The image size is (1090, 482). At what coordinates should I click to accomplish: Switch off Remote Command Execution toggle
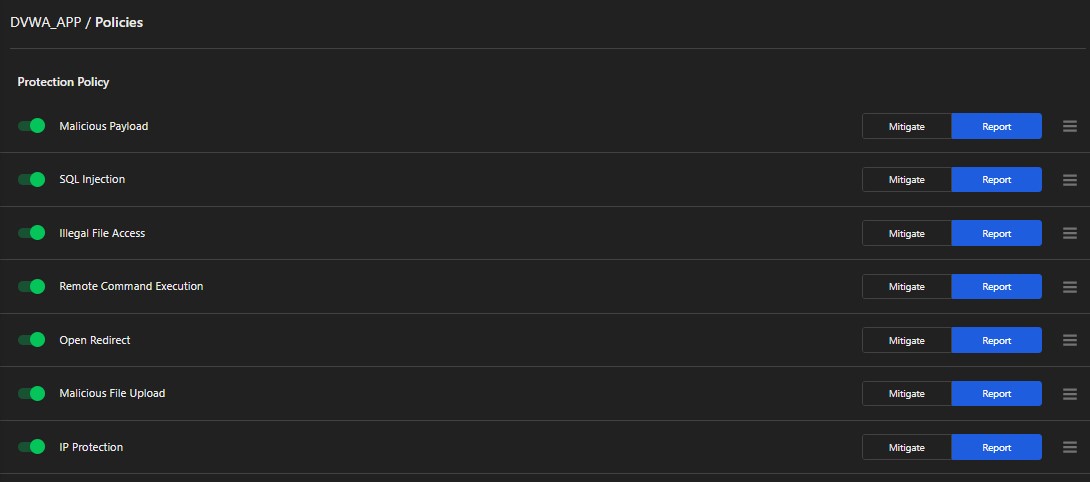(x=32, y=287)
